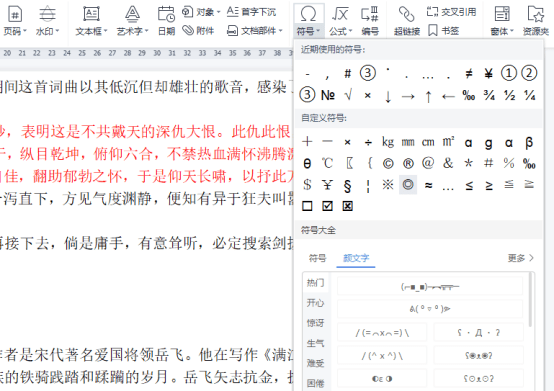Insert the up arrow ↑ symbol
This screenshot has height=391, width=554.
click(x=428, y=96)
